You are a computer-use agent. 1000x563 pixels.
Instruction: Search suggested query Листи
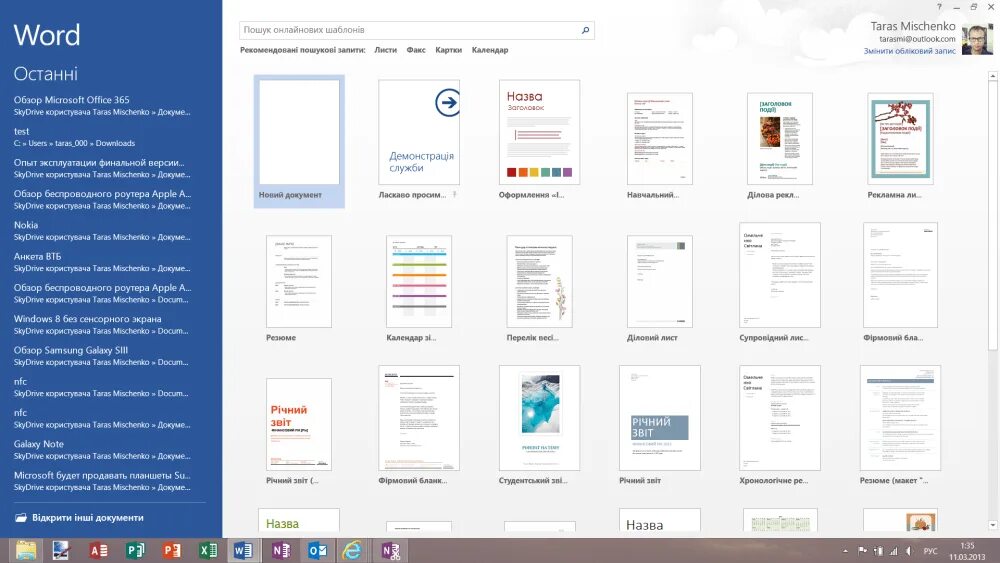point(385,50)
